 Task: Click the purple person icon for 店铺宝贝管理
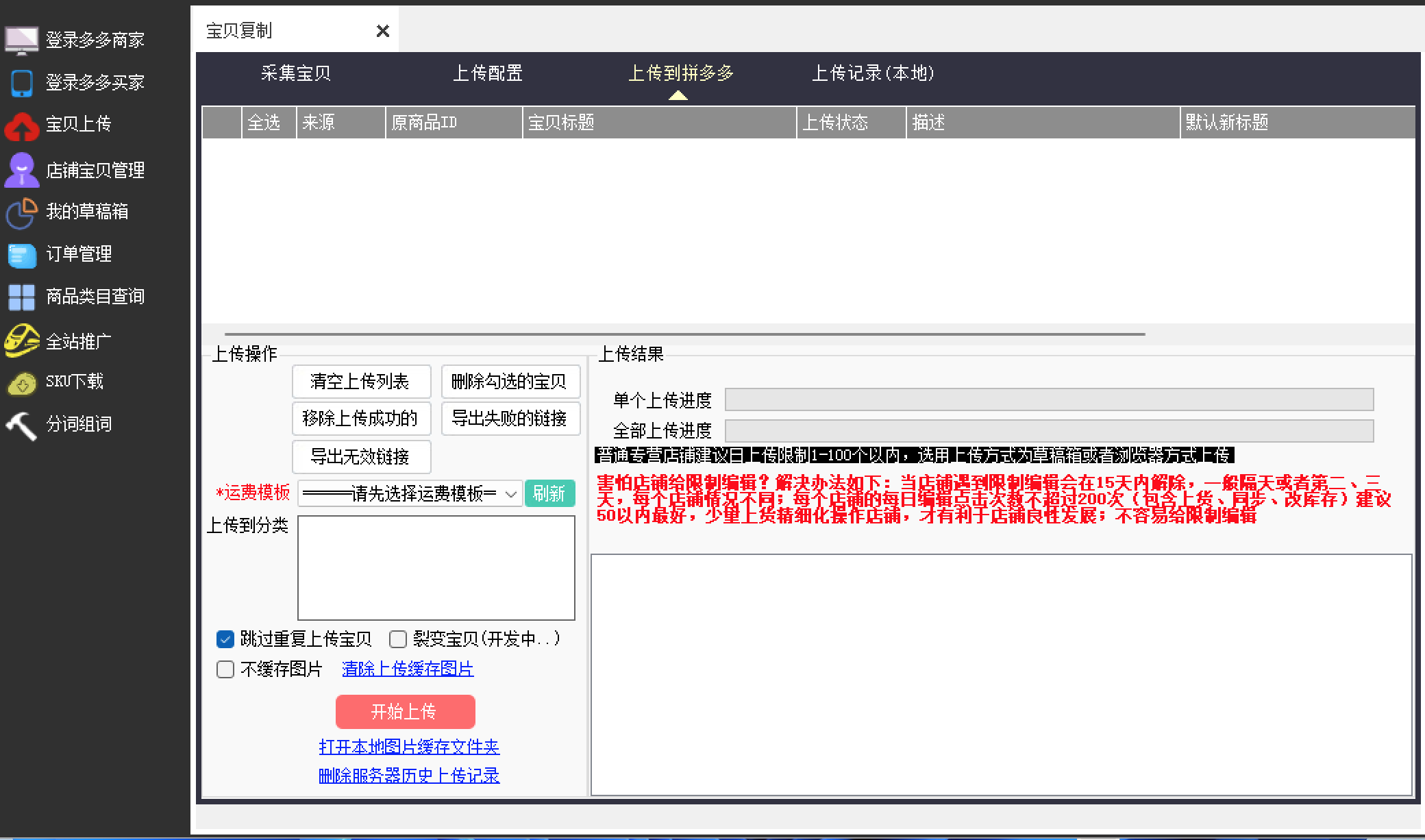pos(22,169)
